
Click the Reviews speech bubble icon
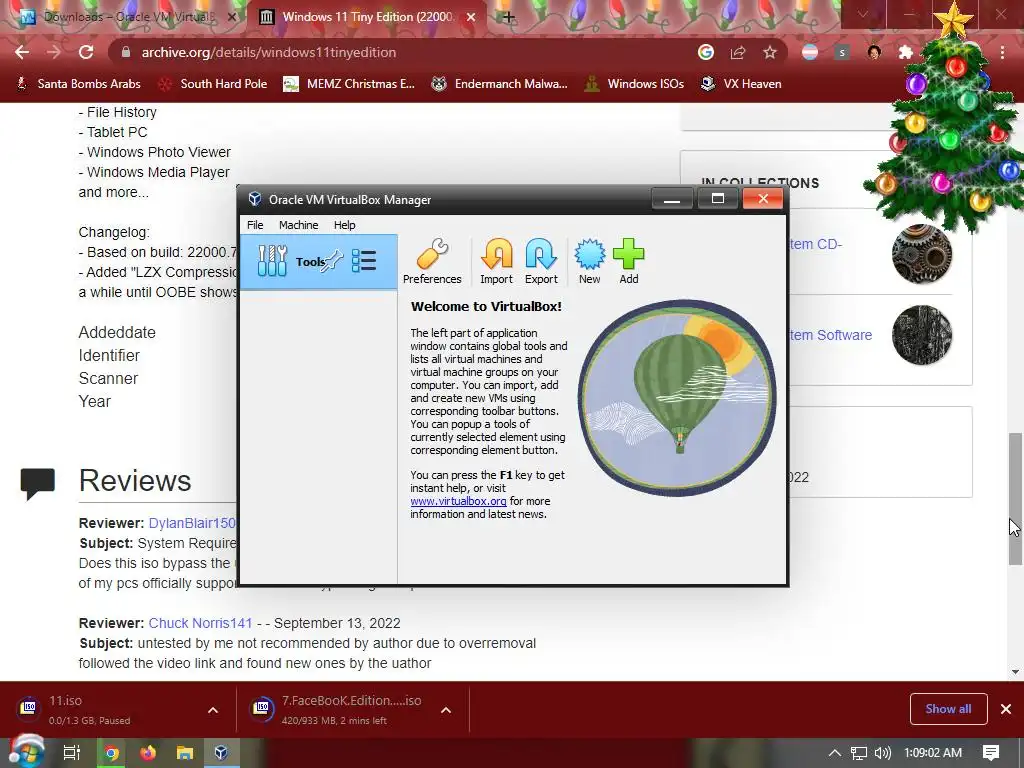click(38, 483)
